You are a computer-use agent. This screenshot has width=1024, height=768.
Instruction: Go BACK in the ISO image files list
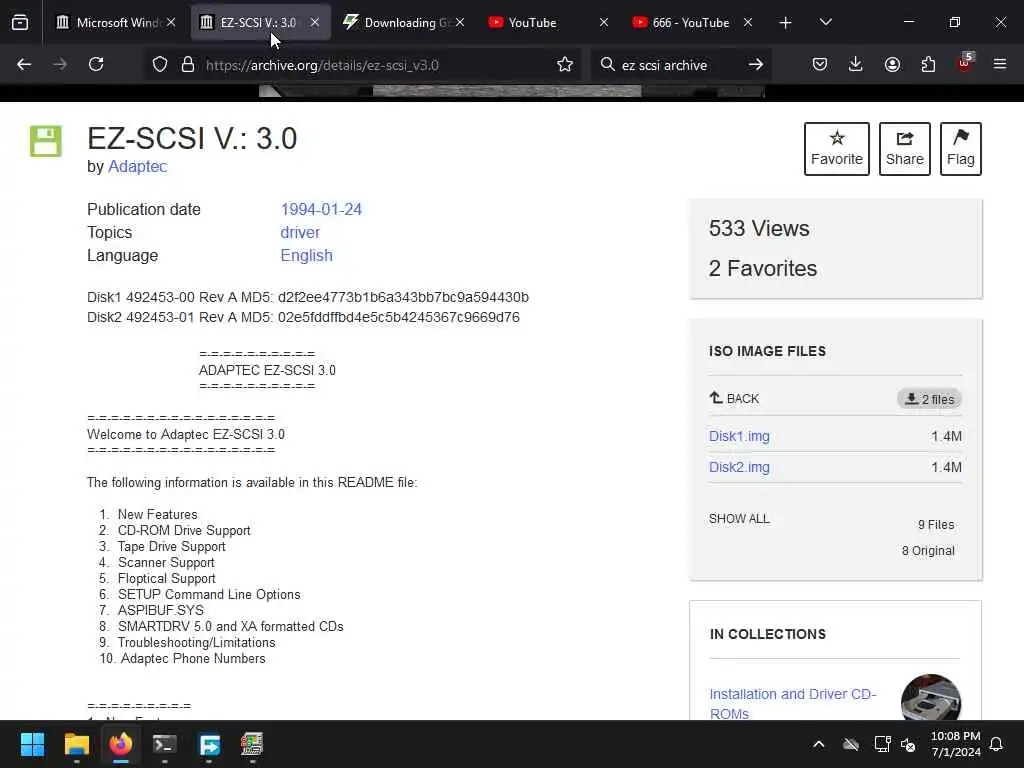(734, 398)
